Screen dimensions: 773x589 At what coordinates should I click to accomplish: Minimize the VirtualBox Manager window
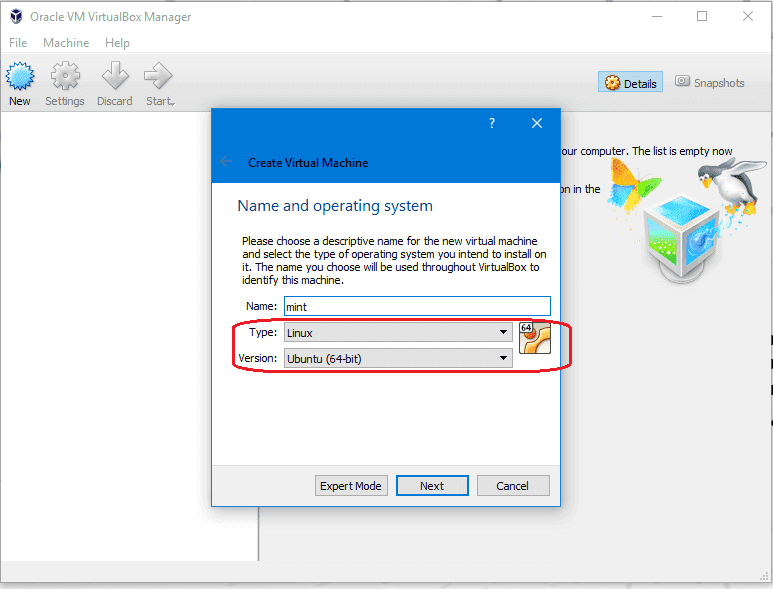pyautogui.click(x=657, y=16)
